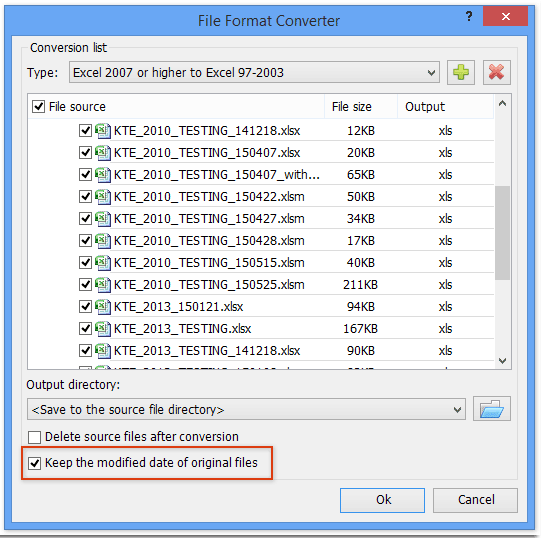Uncheck KTE_2010_TESTING_150407_with... checkbox
Image resolution: width=543 pixels, height=538 pixels.
click(x=85, y=175)
